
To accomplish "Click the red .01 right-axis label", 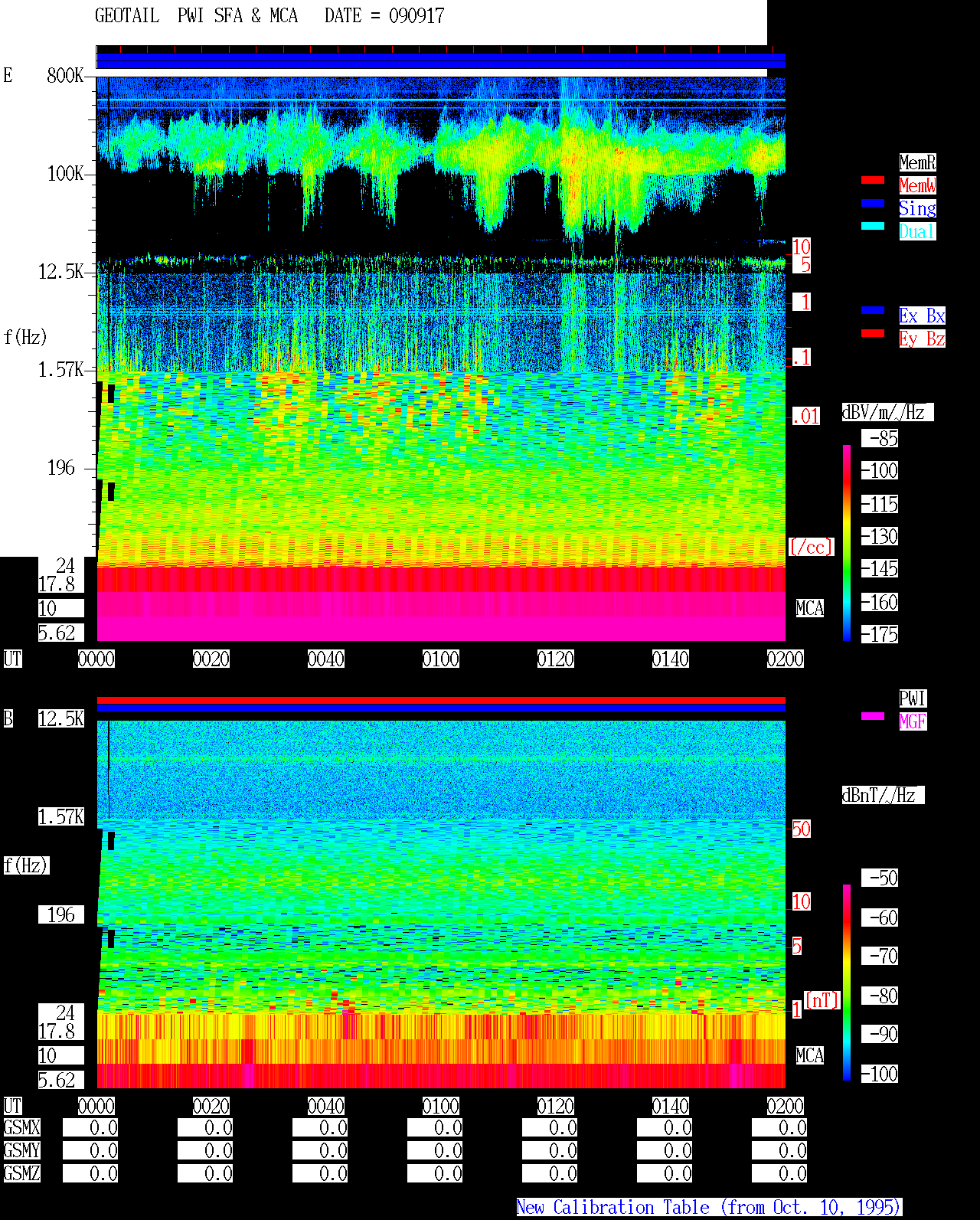I will pyautogui.click(x=806, y=417).
